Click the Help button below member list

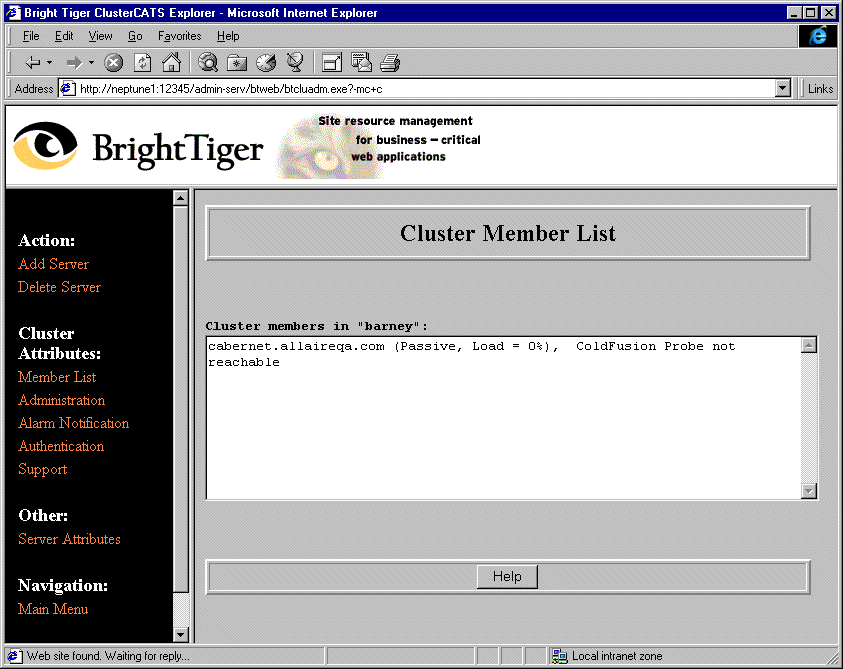[x=507, y=576]
